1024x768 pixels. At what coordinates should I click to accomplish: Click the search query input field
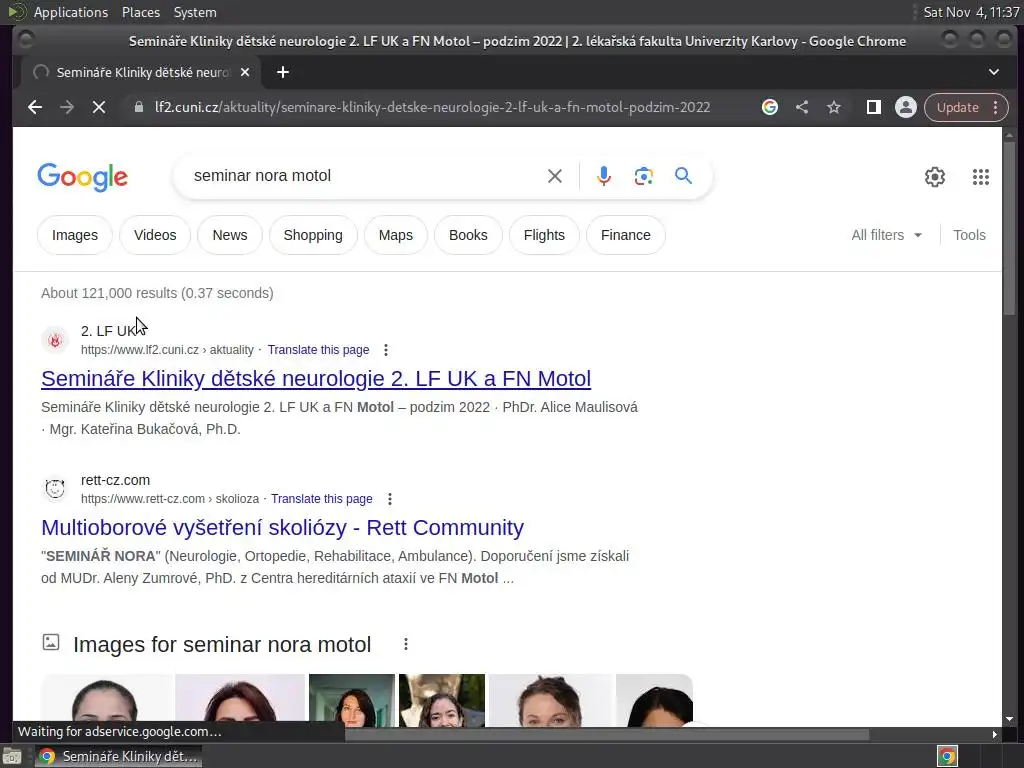366,176
